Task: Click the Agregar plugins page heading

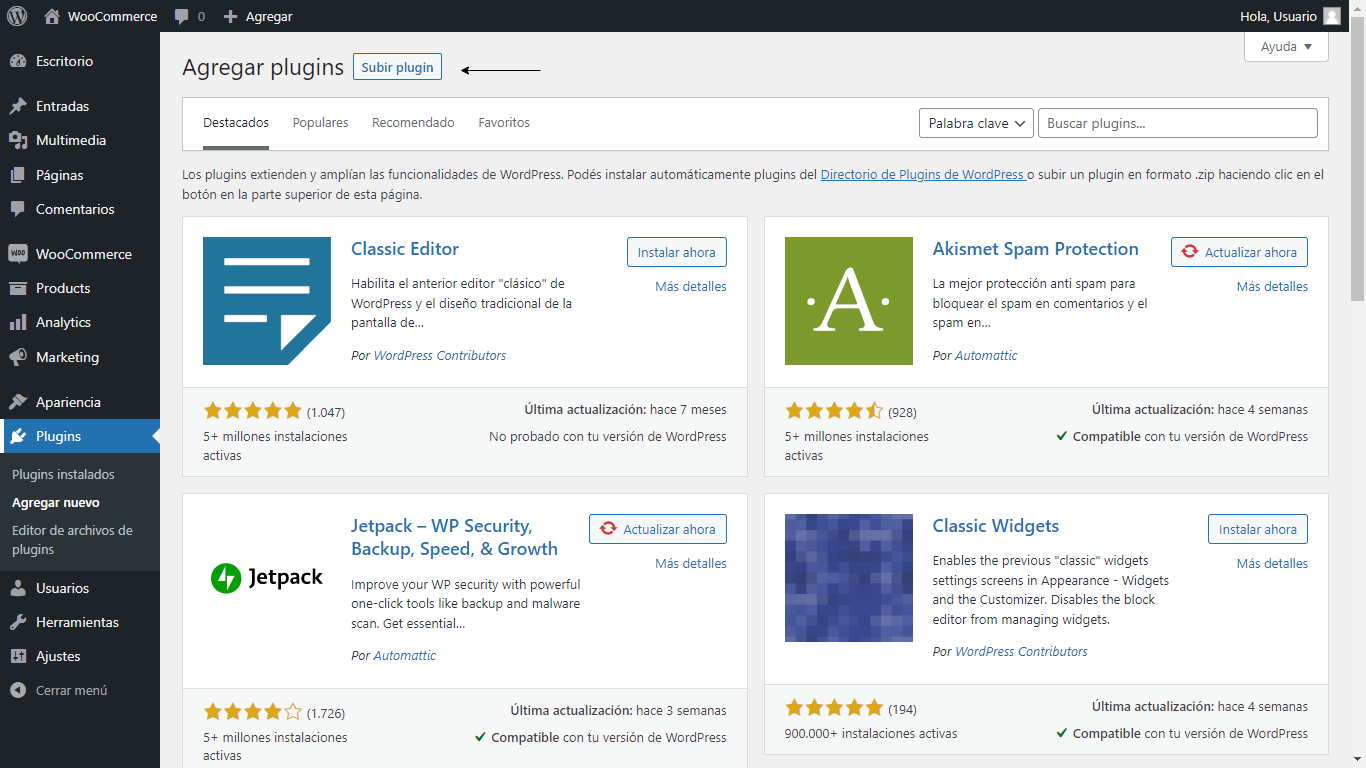Action: point(263,67)
